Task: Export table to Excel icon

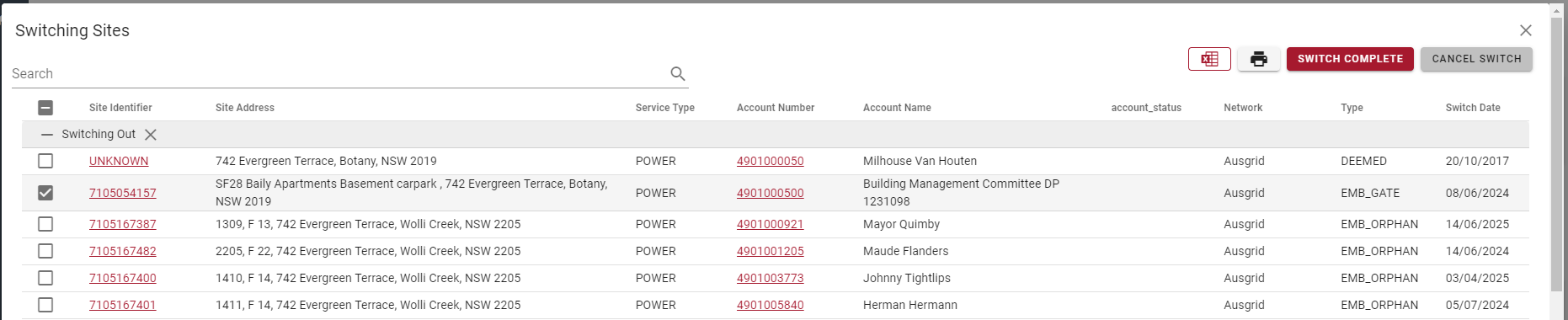Action: [x=1209, y=59]
